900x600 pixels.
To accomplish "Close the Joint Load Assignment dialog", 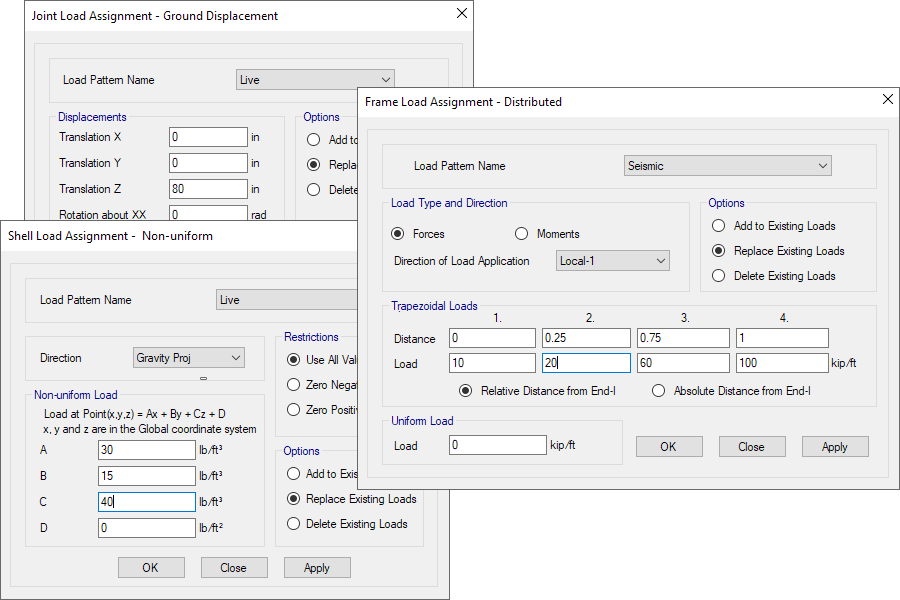I will coord(461,14).
